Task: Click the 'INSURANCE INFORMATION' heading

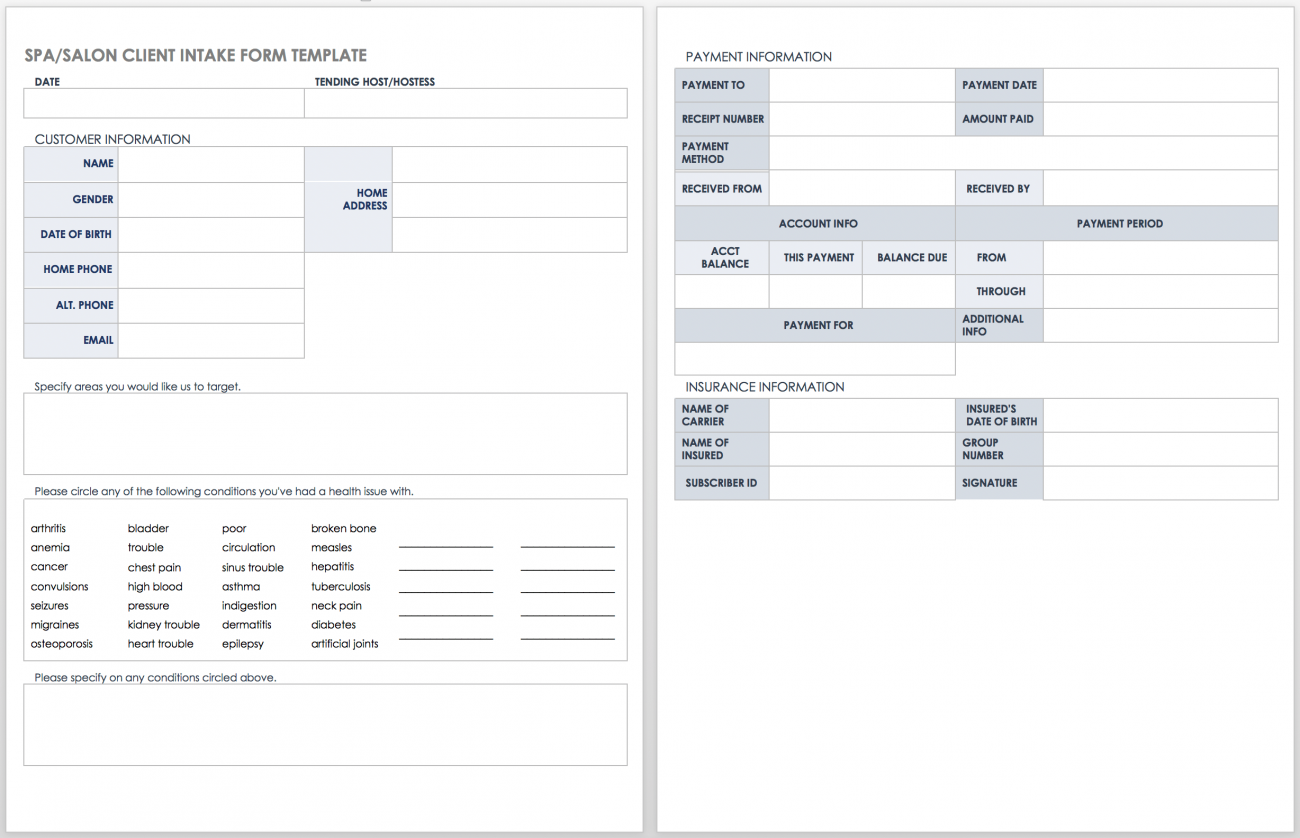Action: pyautogui.click(x=765, y=387)
